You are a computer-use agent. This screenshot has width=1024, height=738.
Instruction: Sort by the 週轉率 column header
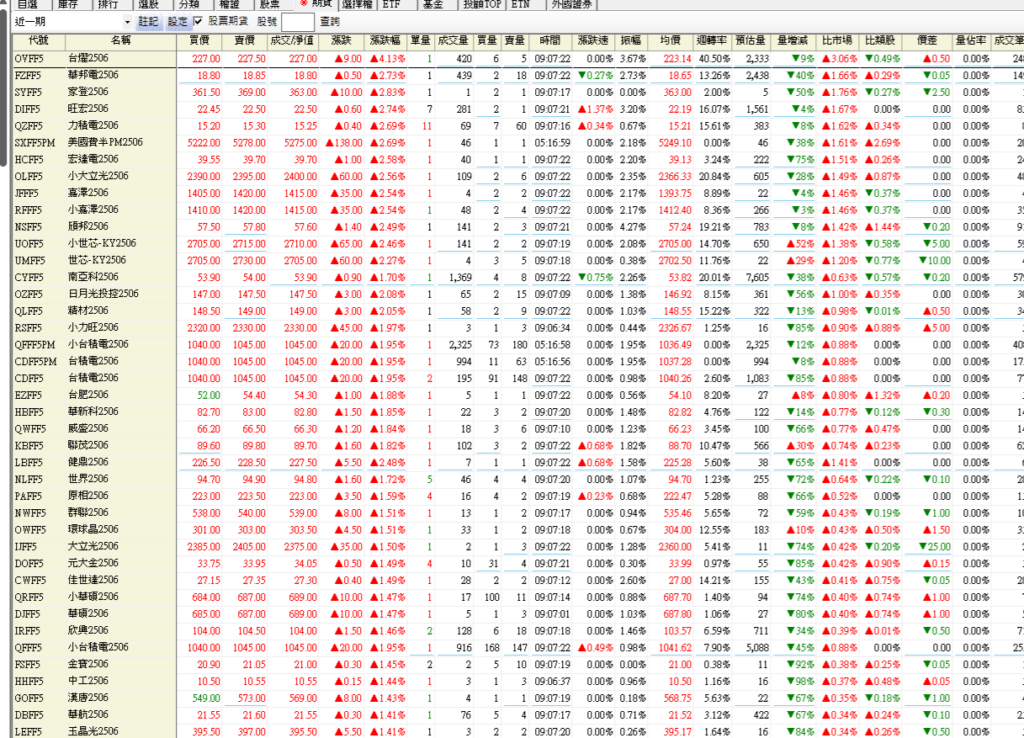[x=711, y=40]
